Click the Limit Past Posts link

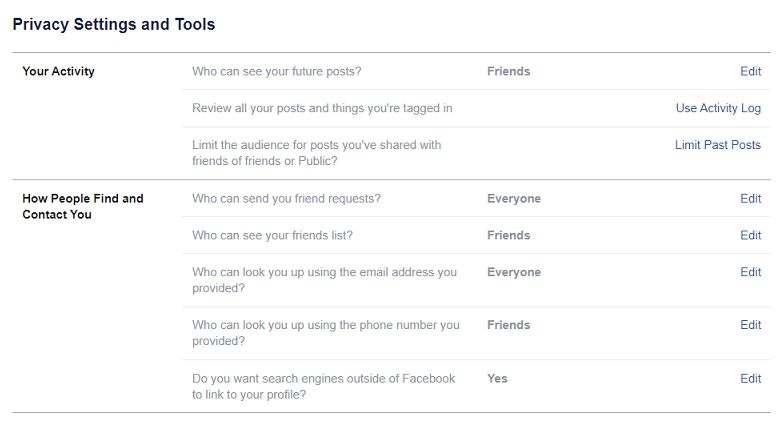(717, 145)
